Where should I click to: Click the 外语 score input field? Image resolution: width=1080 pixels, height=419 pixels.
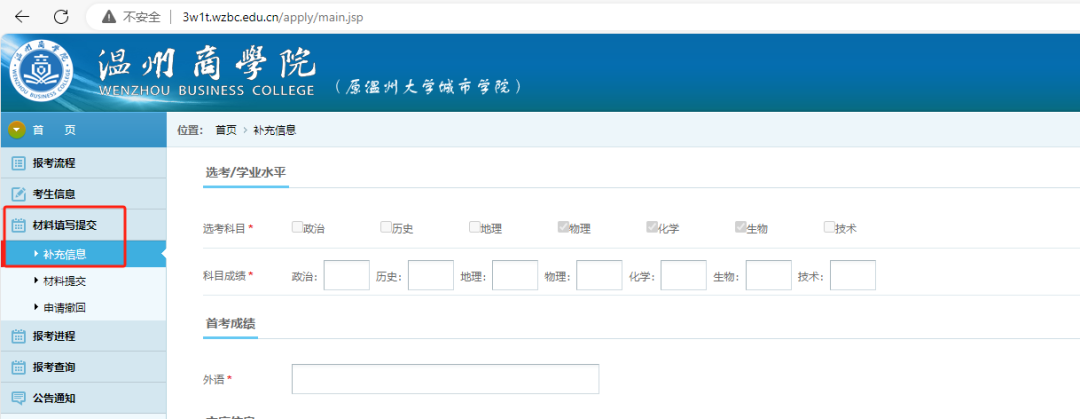445,379
